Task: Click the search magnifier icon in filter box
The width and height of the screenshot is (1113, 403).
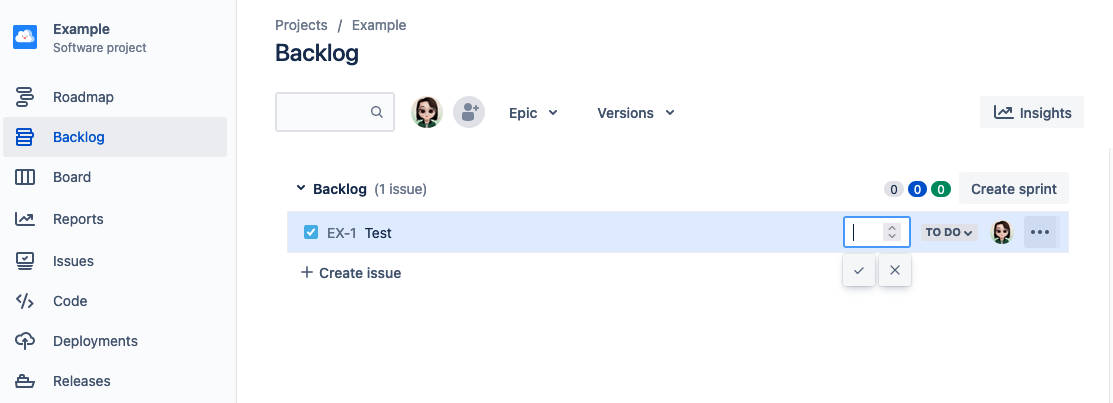Action: pyautogui.click(x=377, y=113)
